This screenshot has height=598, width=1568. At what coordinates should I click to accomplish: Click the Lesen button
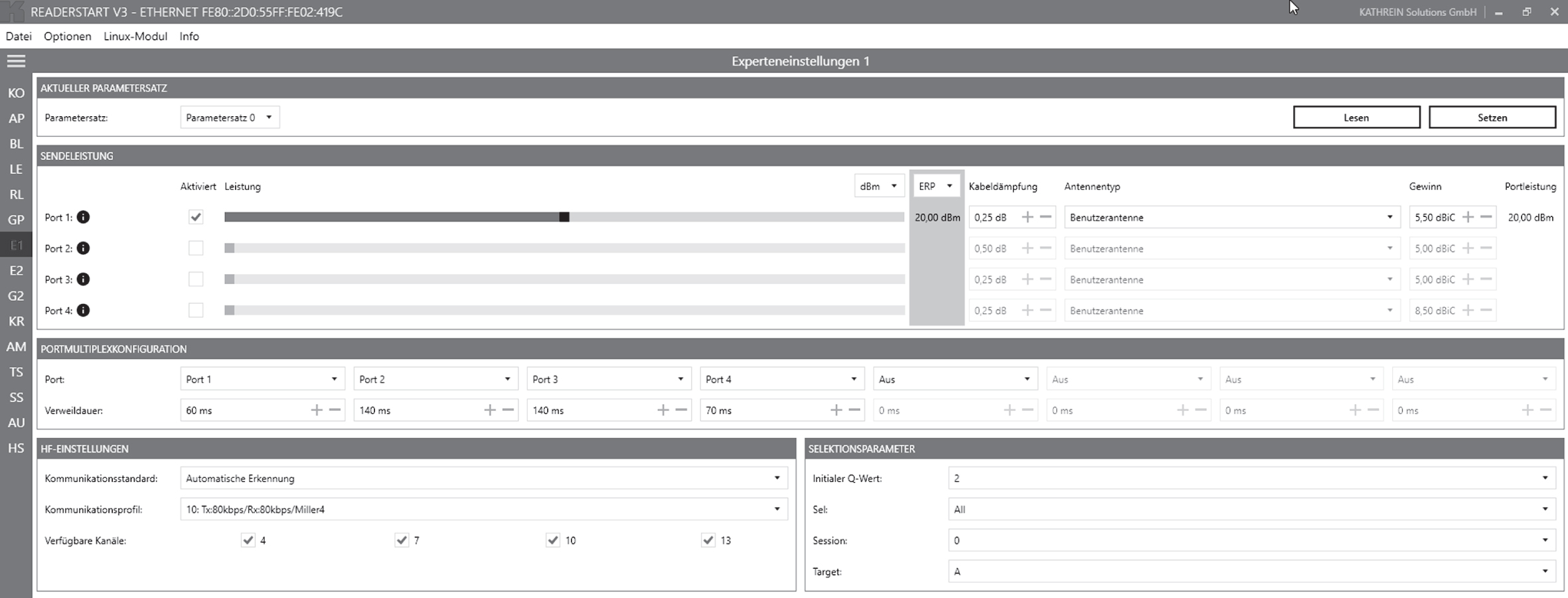coord(1356,117)
